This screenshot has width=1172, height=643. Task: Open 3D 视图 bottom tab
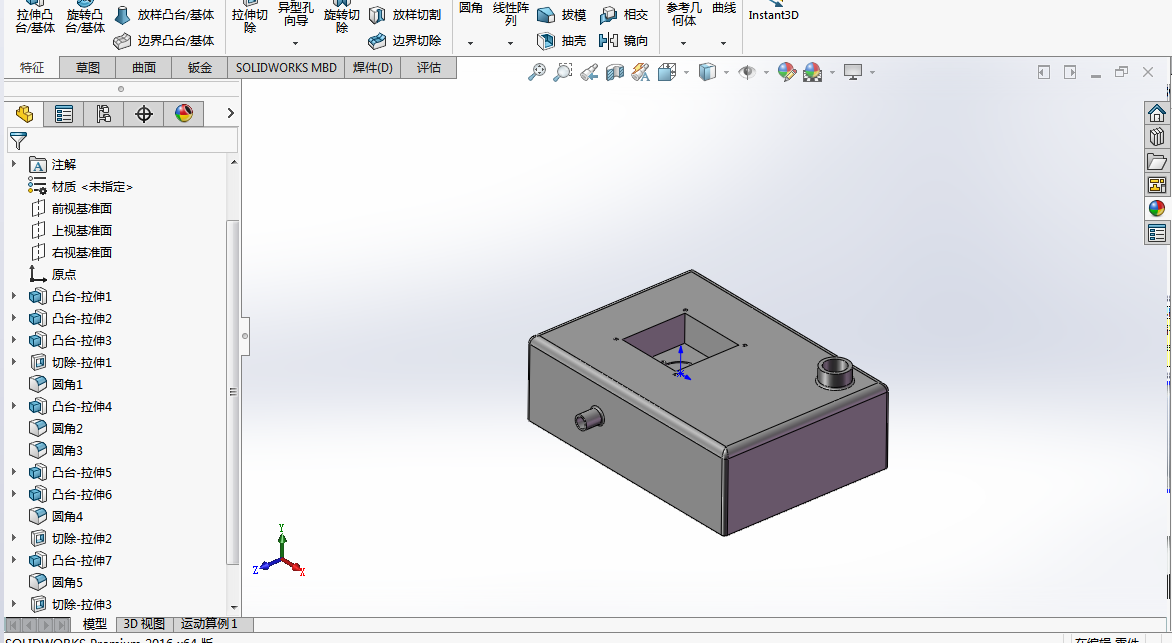point(144,624)
